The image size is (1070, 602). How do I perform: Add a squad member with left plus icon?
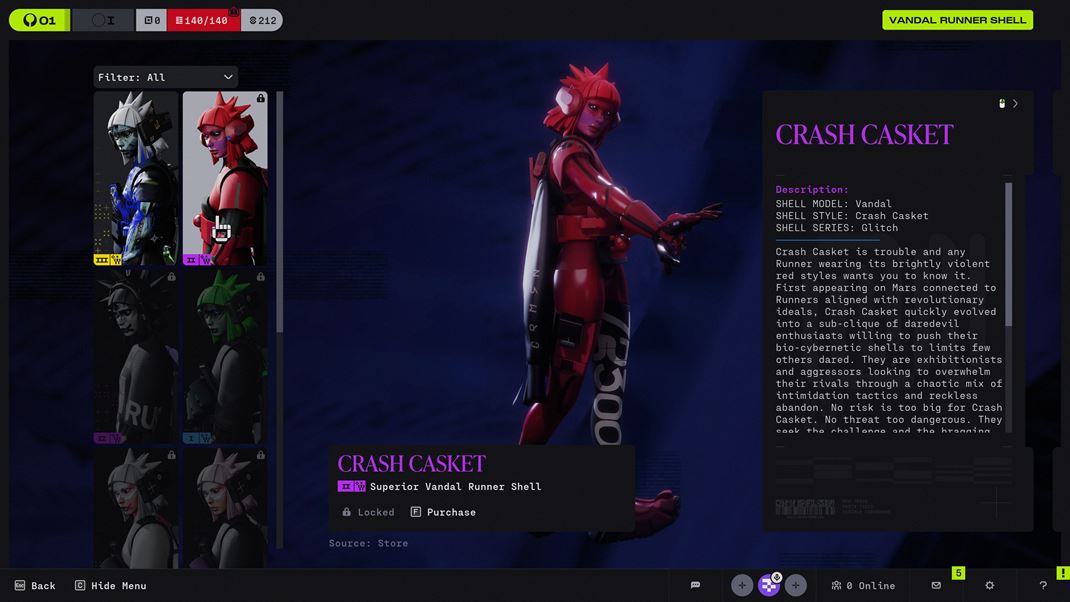pos(742,585)
